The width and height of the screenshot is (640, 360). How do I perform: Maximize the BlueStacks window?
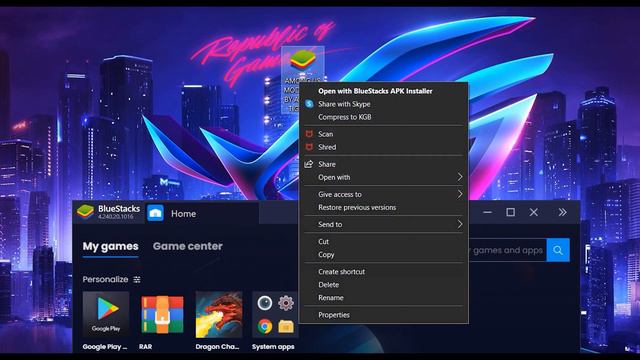pos(510,212)
